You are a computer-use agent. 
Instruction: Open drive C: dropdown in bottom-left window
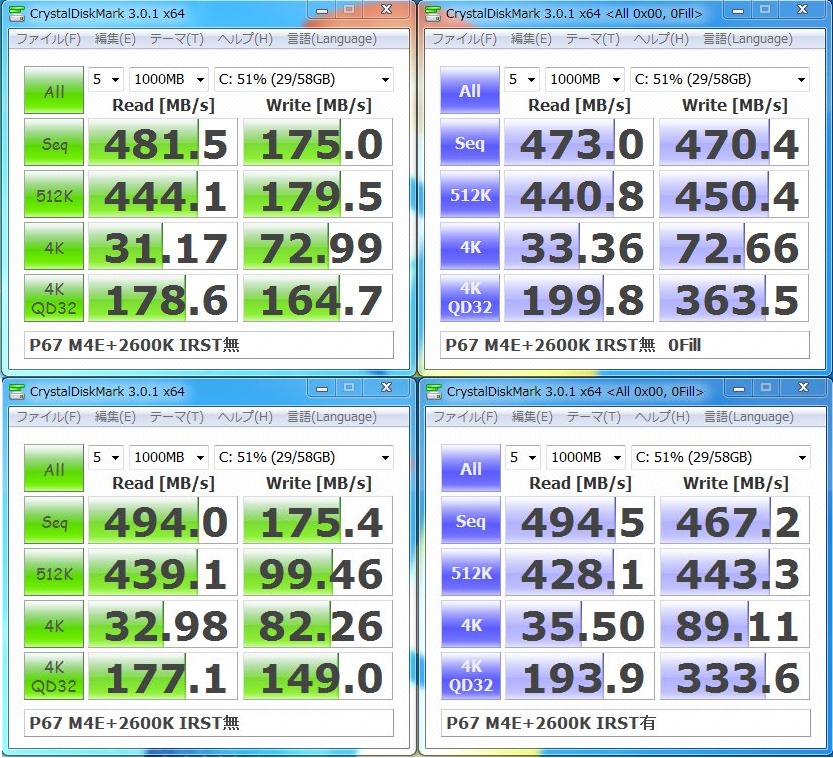tap(303, 457)
